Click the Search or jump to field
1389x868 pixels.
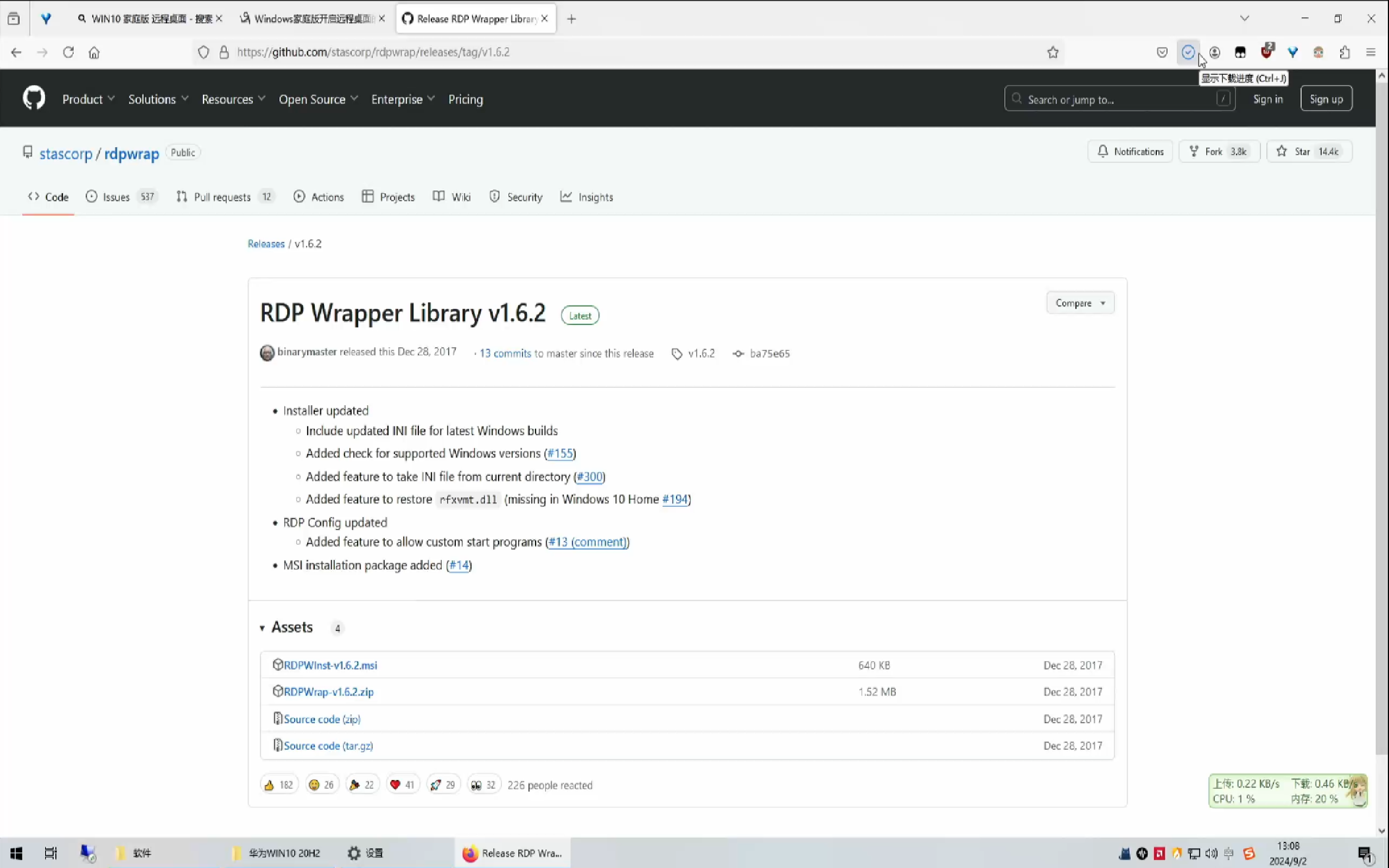1119,98
